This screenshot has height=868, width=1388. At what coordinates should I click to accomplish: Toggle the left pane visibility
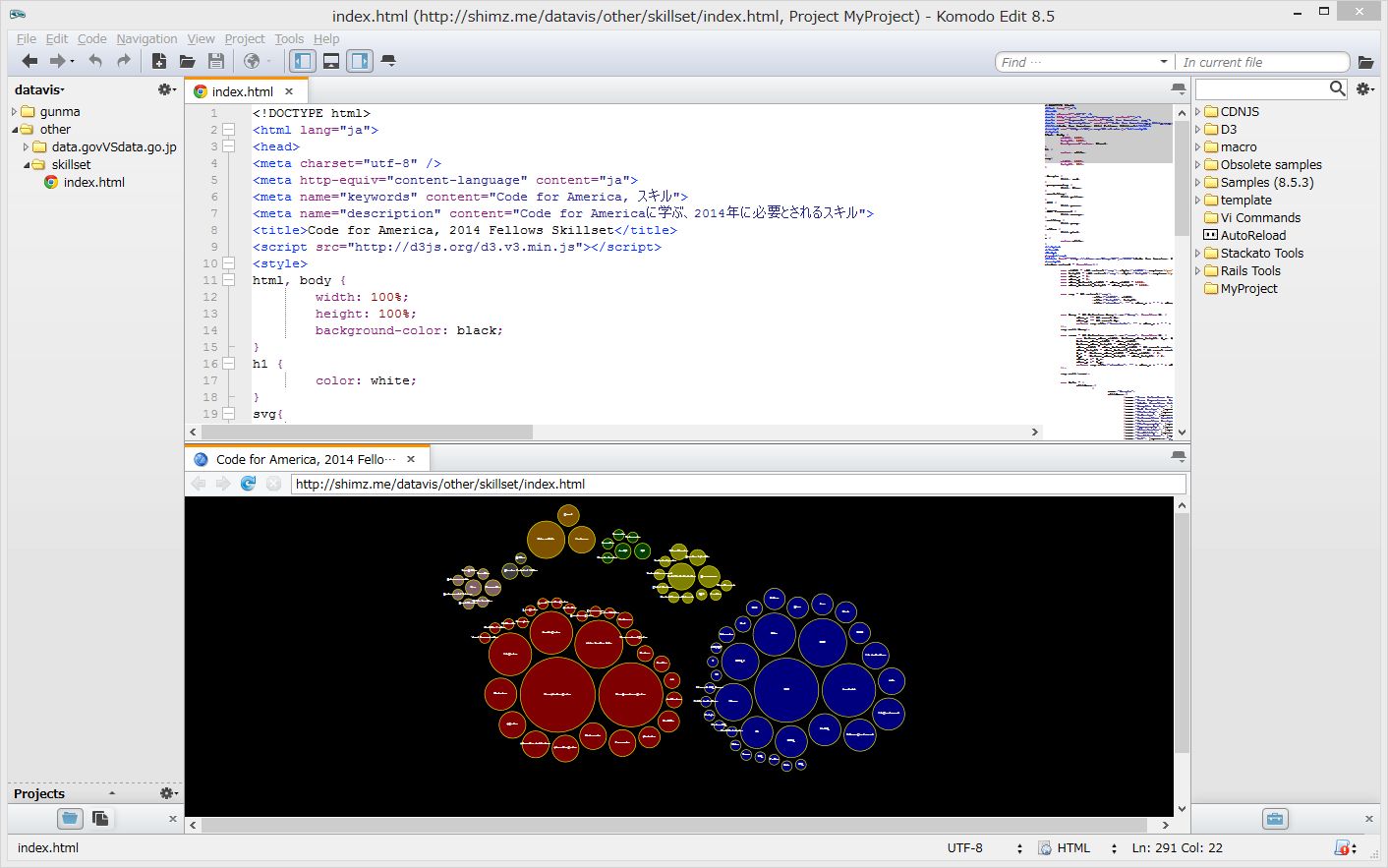pos(302,61)
